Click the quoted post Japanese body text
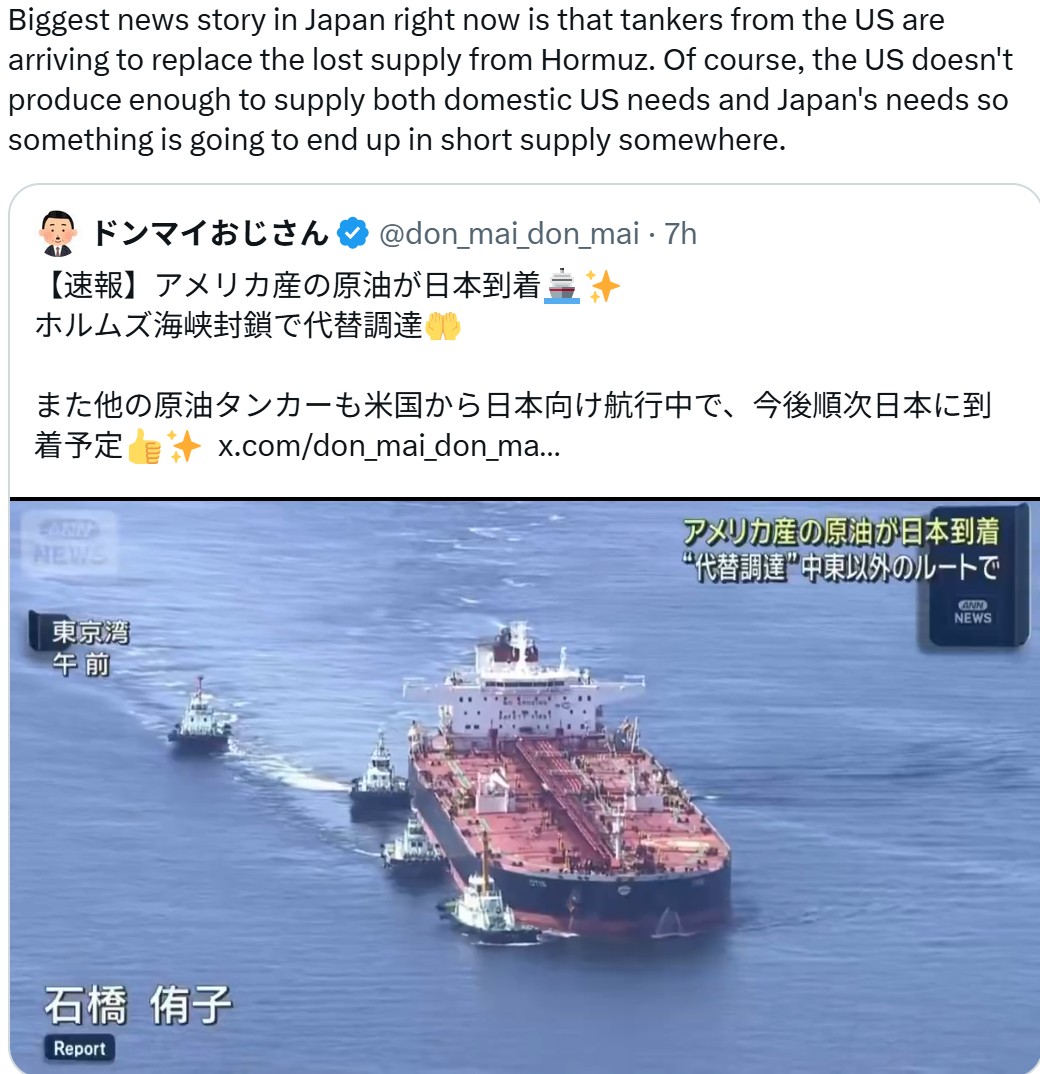The image size is (1040, 1074). (512, 365)
